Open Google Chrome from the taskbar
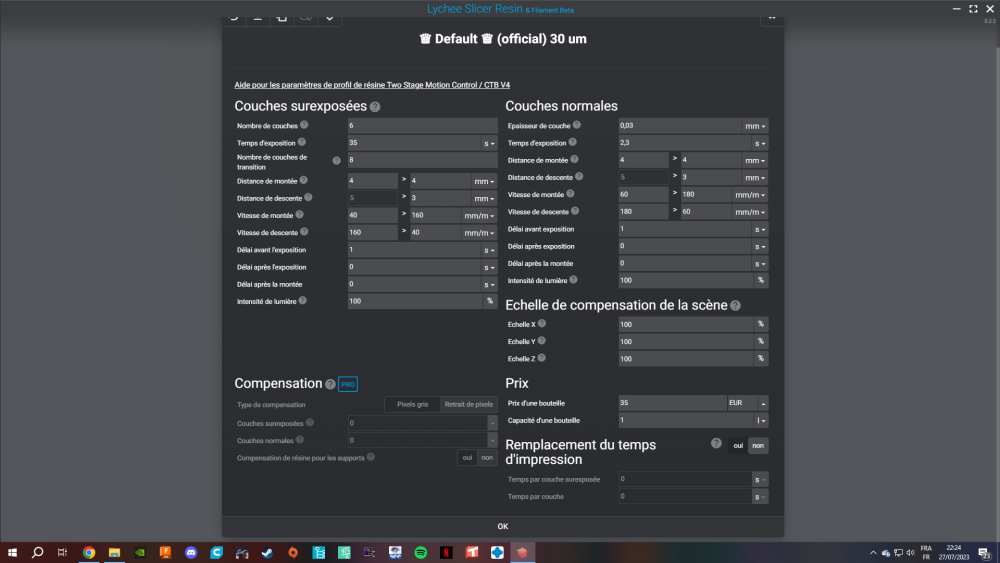1000x563 pixels. [x=89, y=553]
